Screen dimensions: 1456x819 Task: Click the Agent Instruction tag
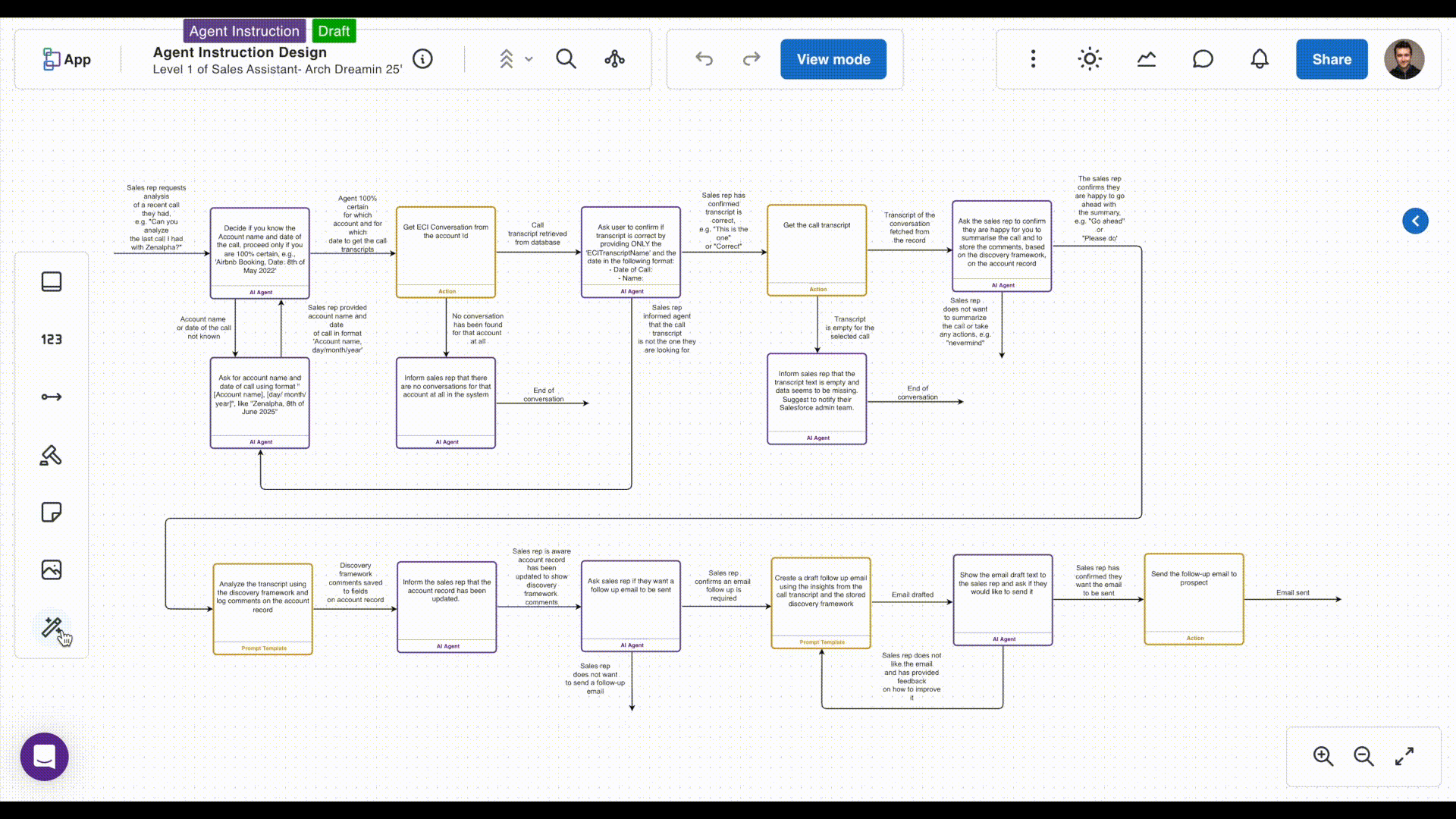coord(244,31)
